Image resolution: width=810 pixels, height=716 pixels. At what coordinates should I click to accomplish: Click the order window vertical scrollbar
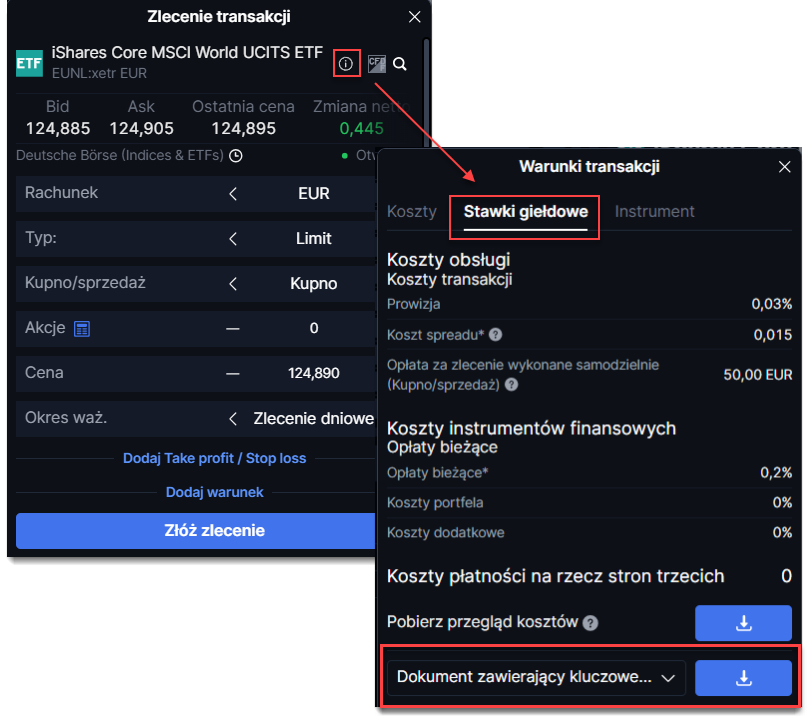tap(426, 93)
